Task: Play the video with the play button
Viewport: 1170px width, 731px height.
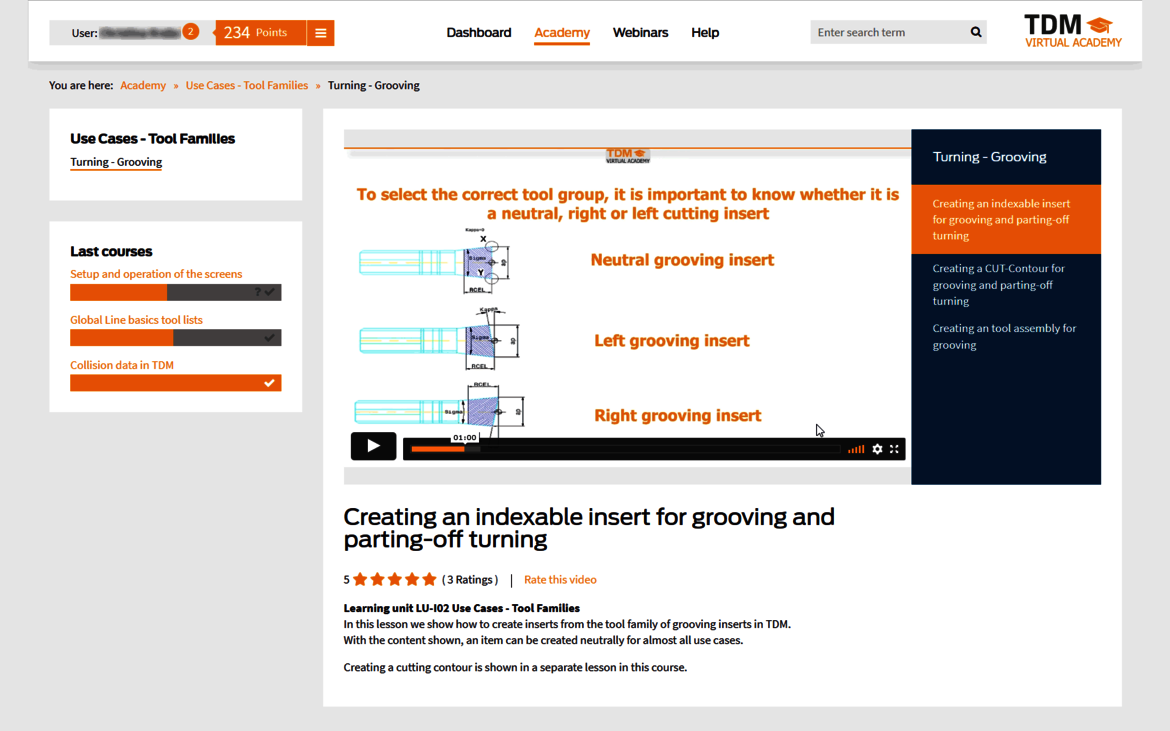Action: point(373,446)
